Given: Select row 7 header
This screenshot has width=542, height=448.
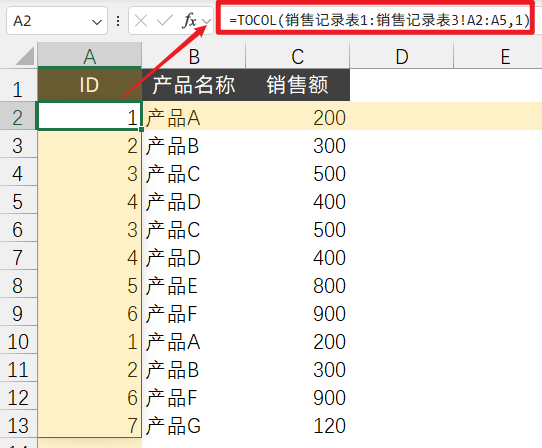Looking at the screenshot, I should tap(18, 256).
